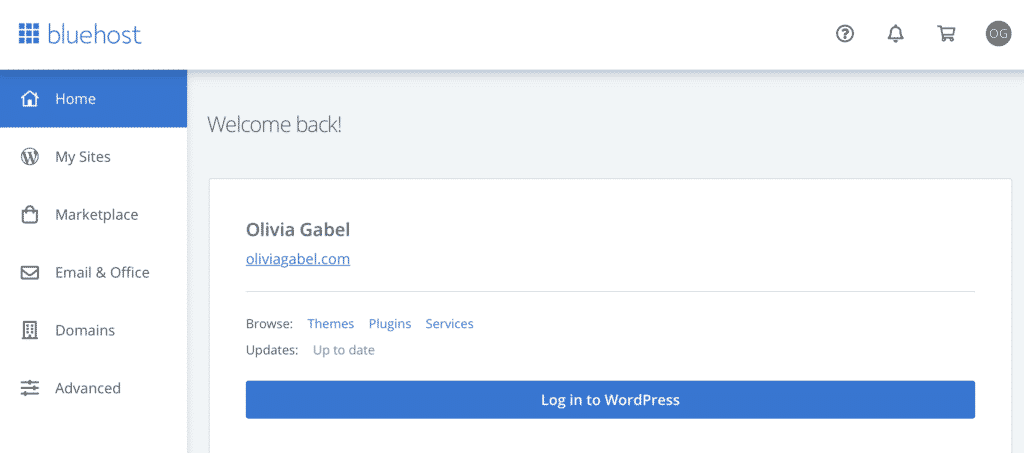Open the OG account avatar

tap(998, 33)
